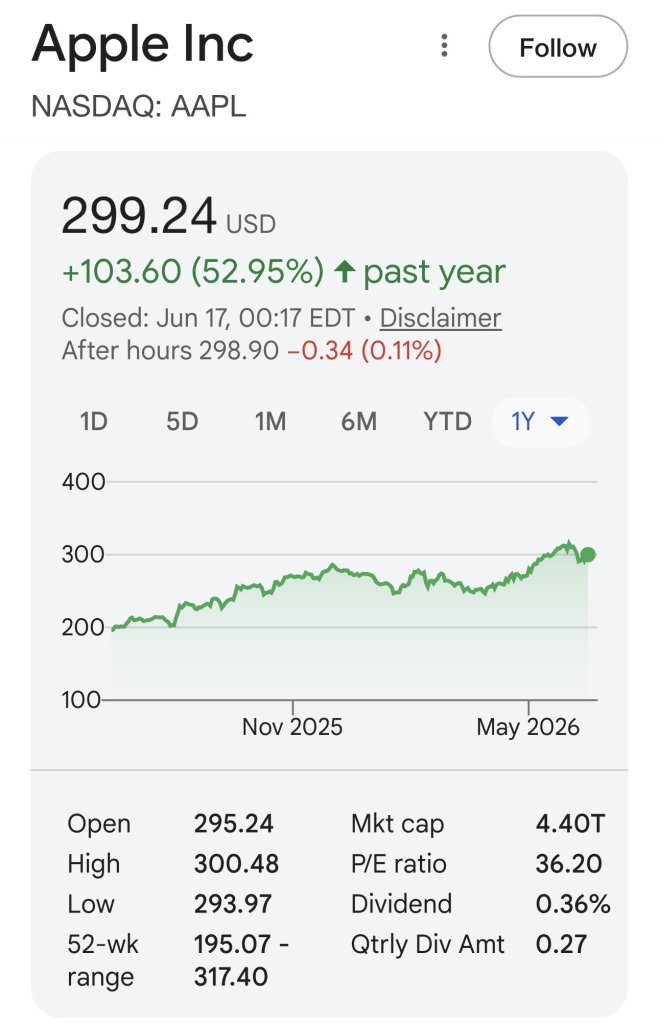Click the Nov 2025 axis marker
The image size is (659, 1024).
tap(292, 727)
